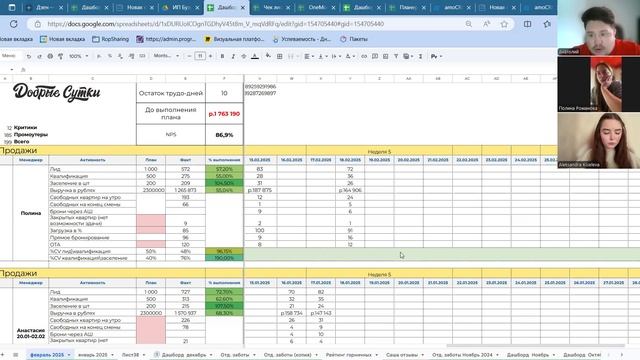Open the Пакеты bookmark
Viewport: 640px width, 360px height.
(x=353, y=39)
